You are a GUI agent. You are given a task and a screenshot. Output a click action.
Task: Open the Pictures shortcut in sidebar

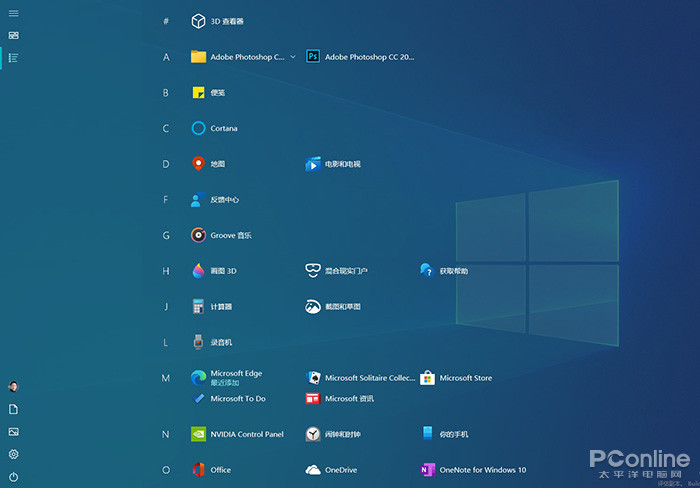pyautogui.click(x=13, y=432)
